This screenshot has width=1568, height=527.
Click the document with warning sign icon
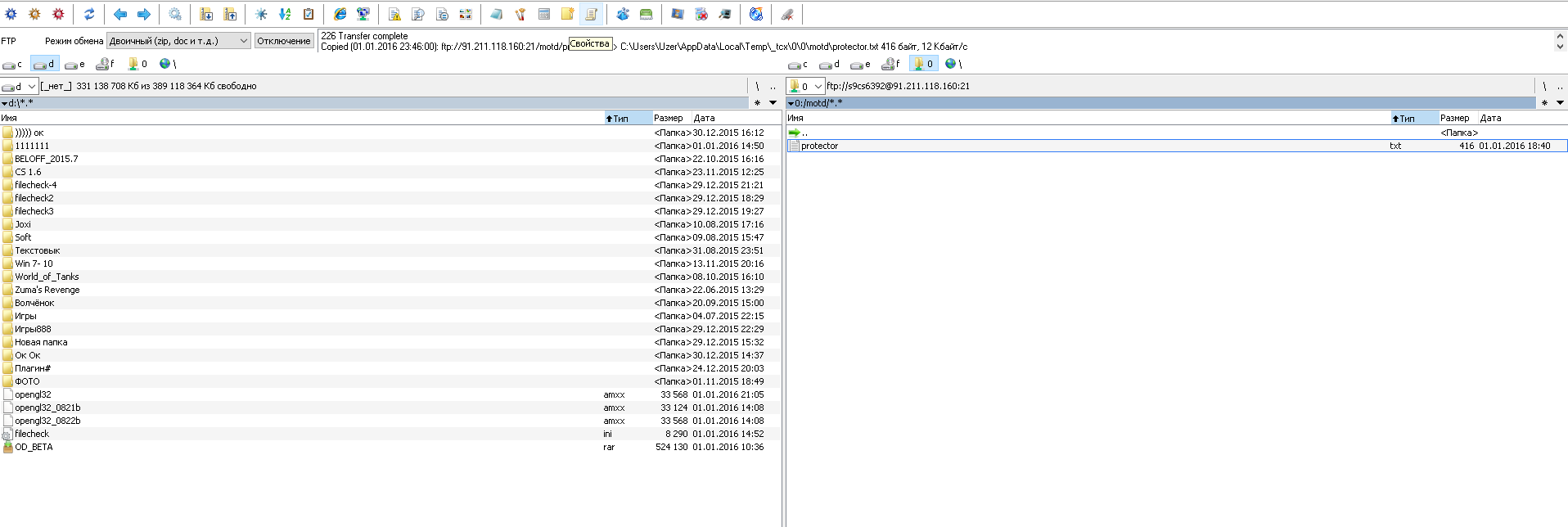pos(394,14)
